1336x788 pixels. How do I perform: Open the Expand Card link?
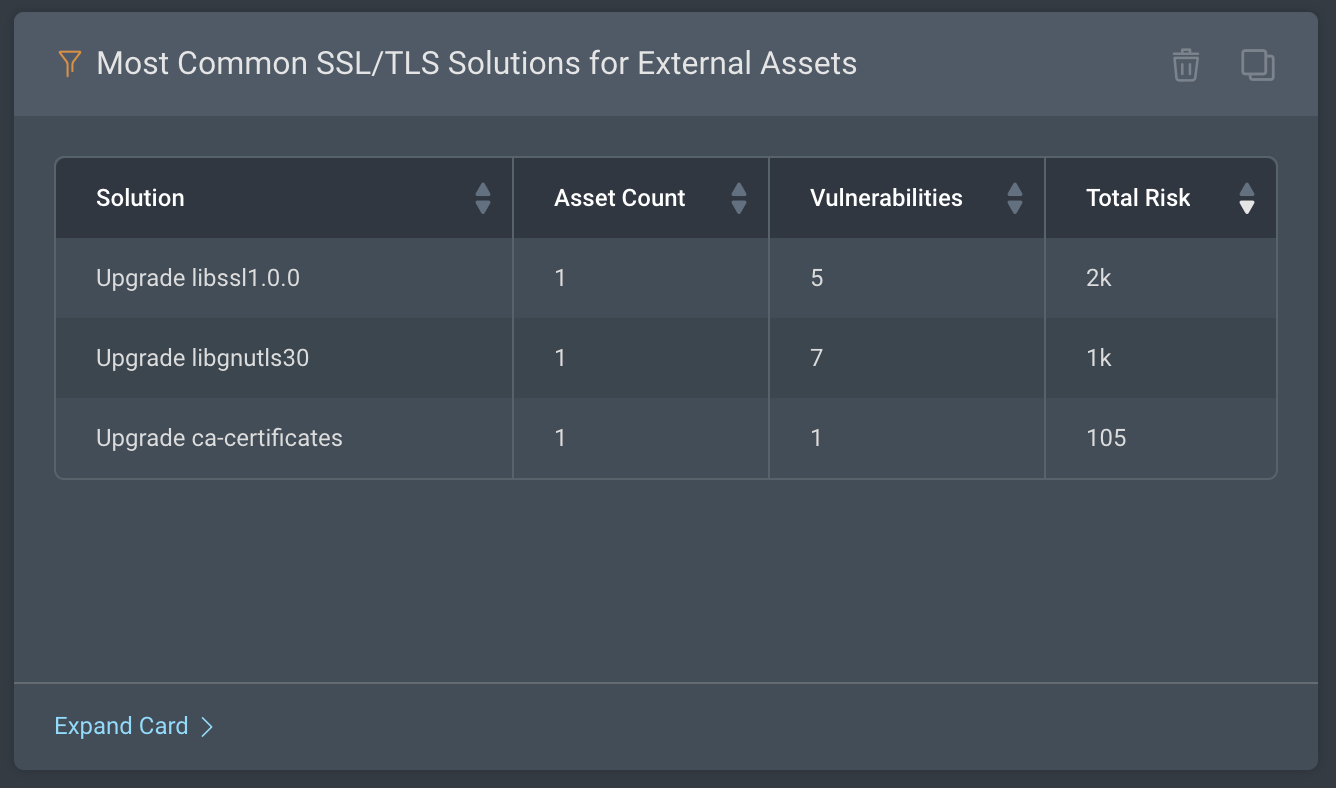pyautogui.click(x=121, y=726)
